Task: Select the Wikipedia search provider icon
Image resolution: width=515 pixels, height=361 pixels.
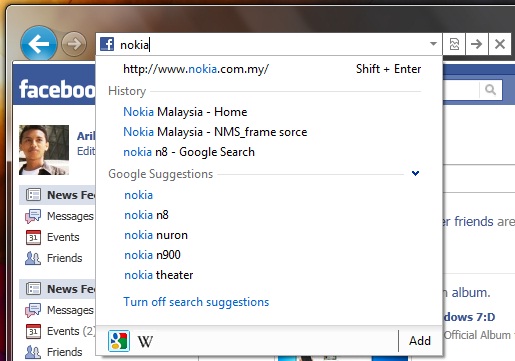Action: point(145,341)
